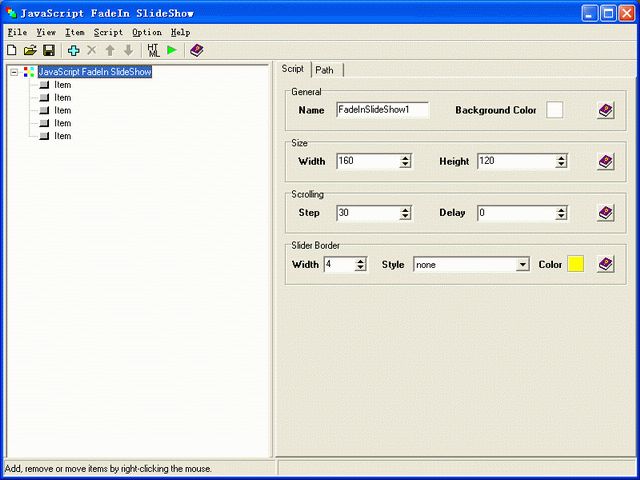The image size is (640, 480).
Task: Click the Width spinner arrows in Size
Action: [405, 161]
